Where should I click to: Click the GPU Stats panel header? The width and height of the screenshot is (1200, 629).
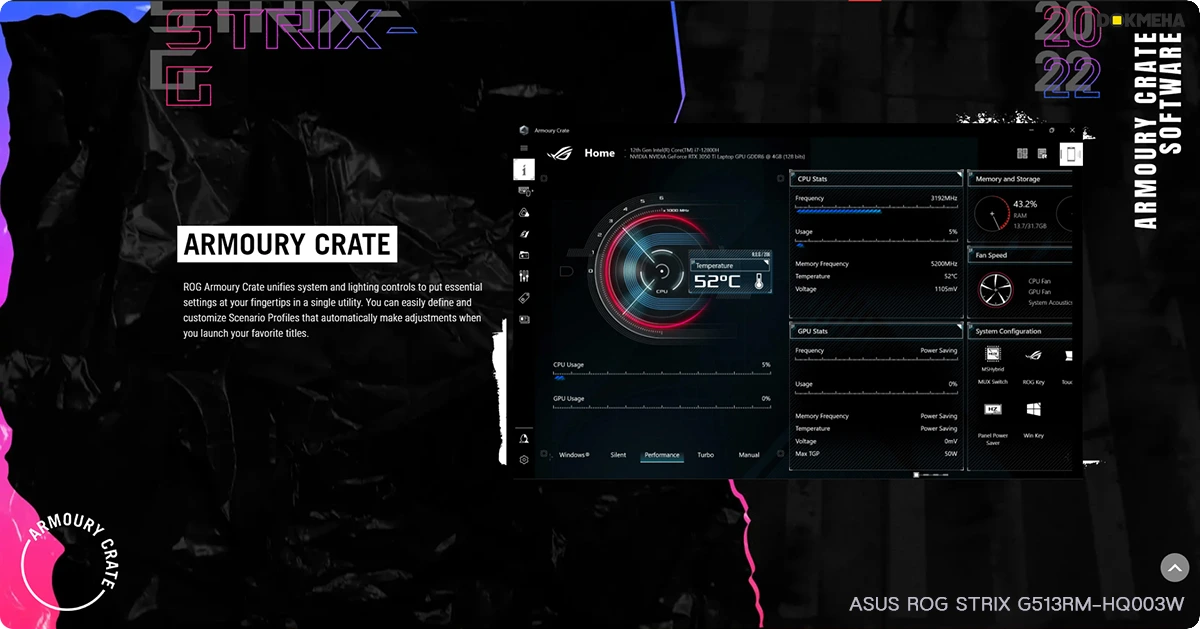point(876,331)
